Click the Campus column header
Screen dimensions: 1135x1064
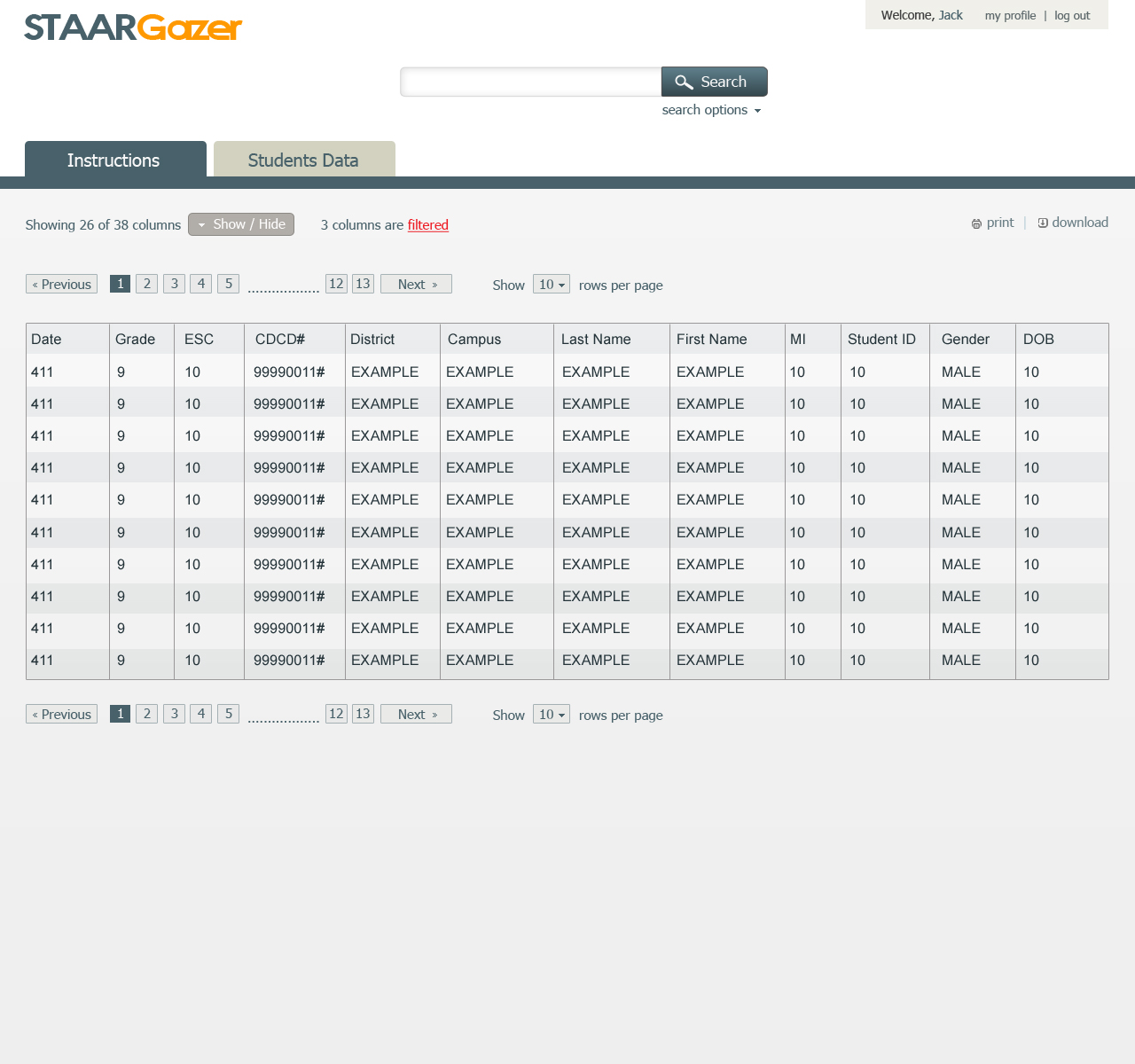[x=497, y=339]
